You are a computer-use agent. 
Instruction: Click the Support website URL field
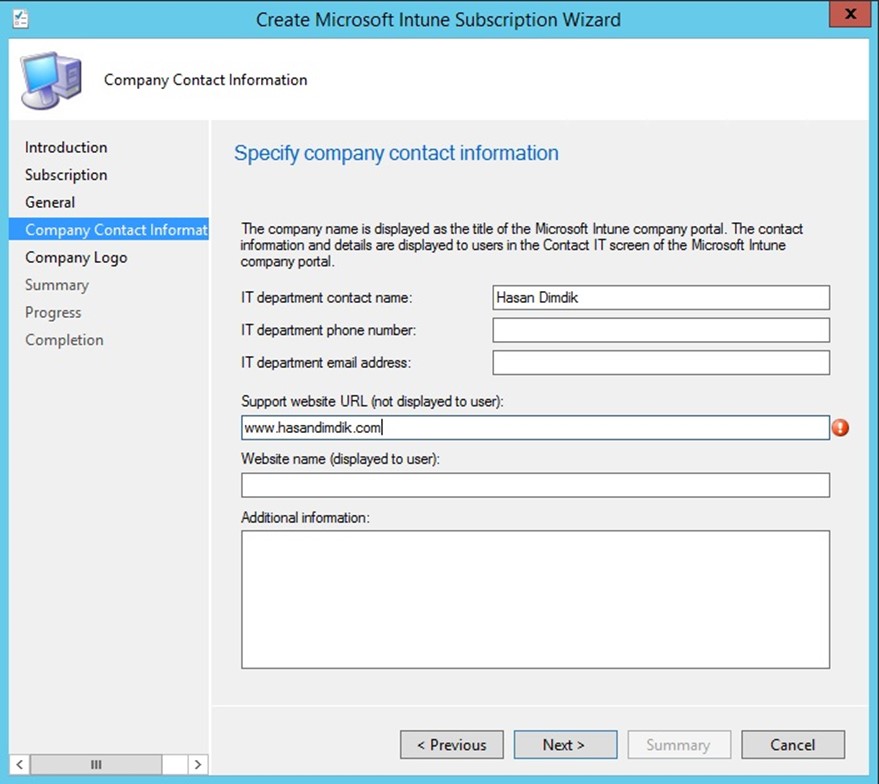point(535,428)
